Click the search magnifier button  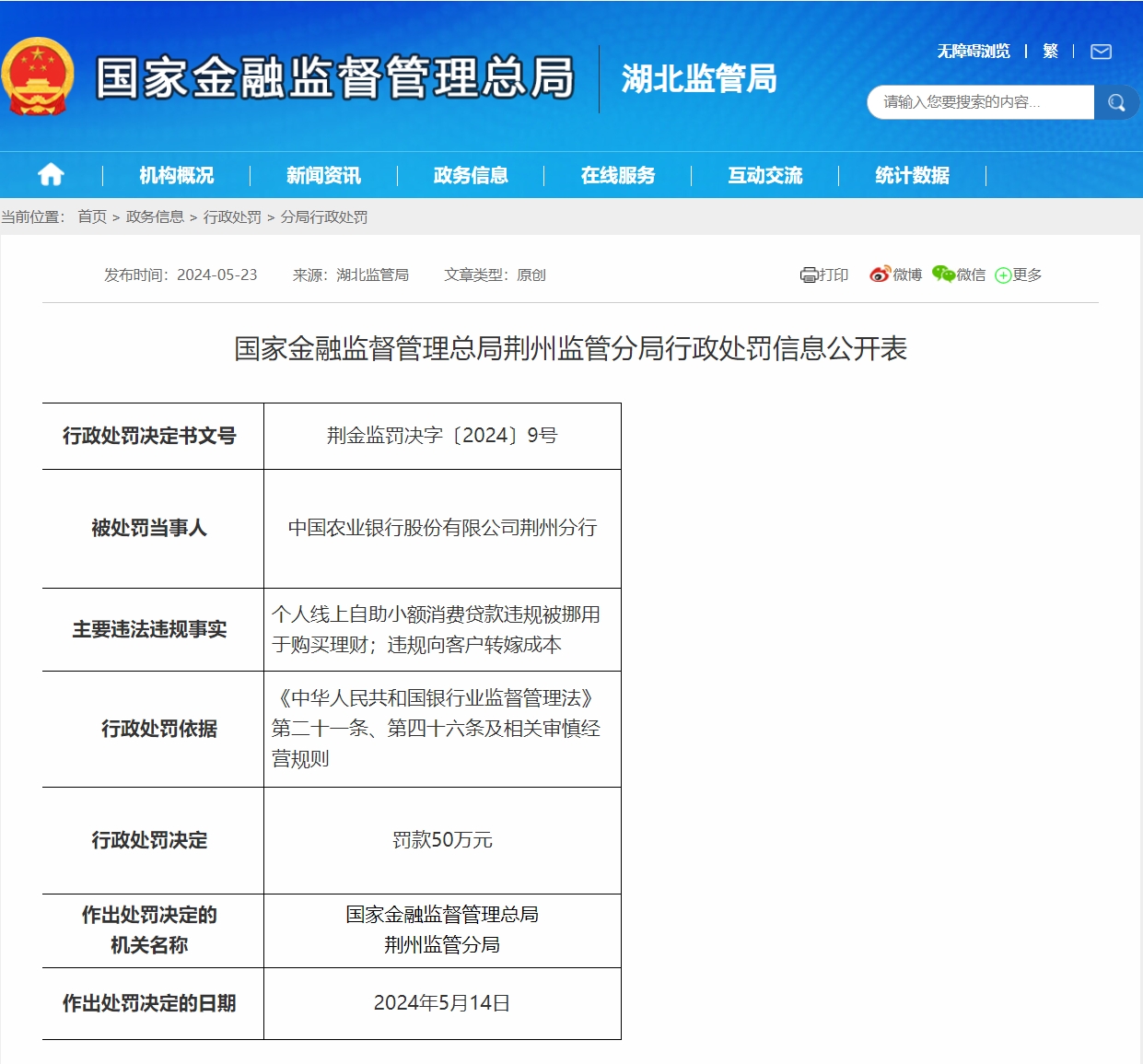1116,102
